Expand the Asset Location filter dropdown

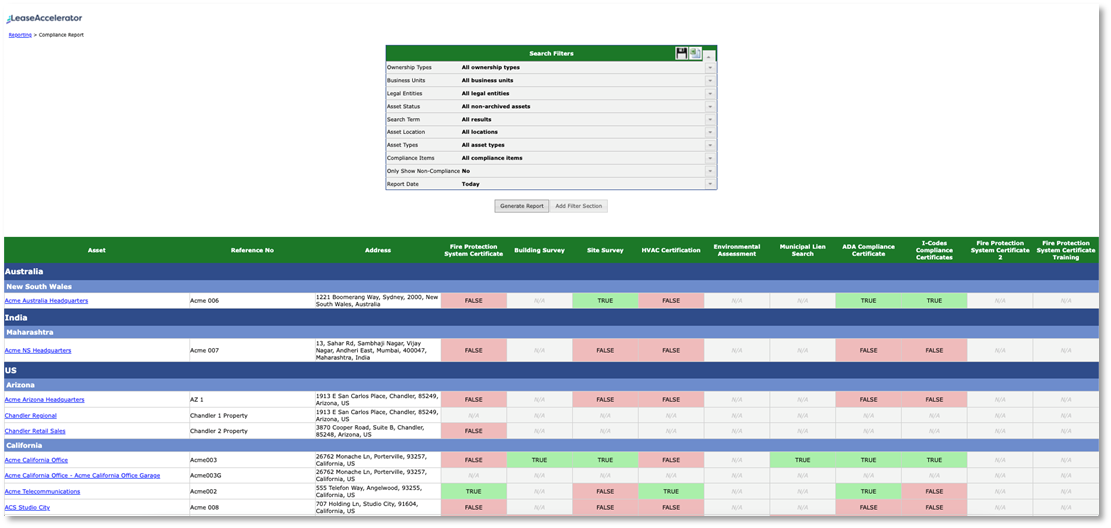point(710,132)
